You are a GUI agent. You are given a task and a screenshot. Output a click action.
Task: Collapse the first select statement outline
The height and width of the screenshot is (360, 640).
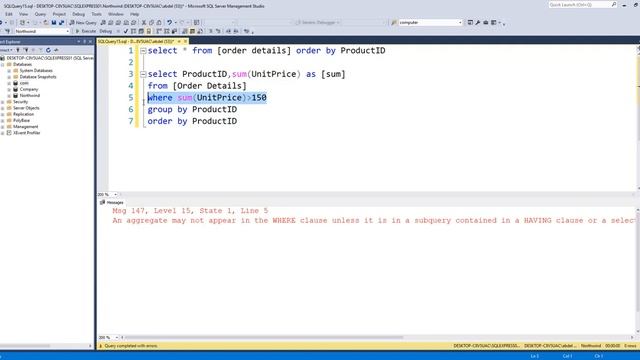point(143,51)
